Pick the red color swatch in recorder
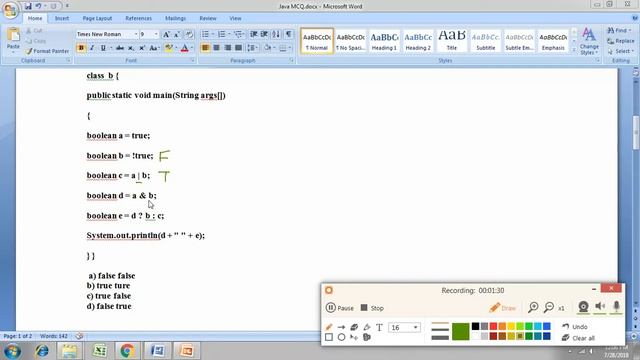Image resolution: width=640 pixels, height=360 pixels. point(493,326)
